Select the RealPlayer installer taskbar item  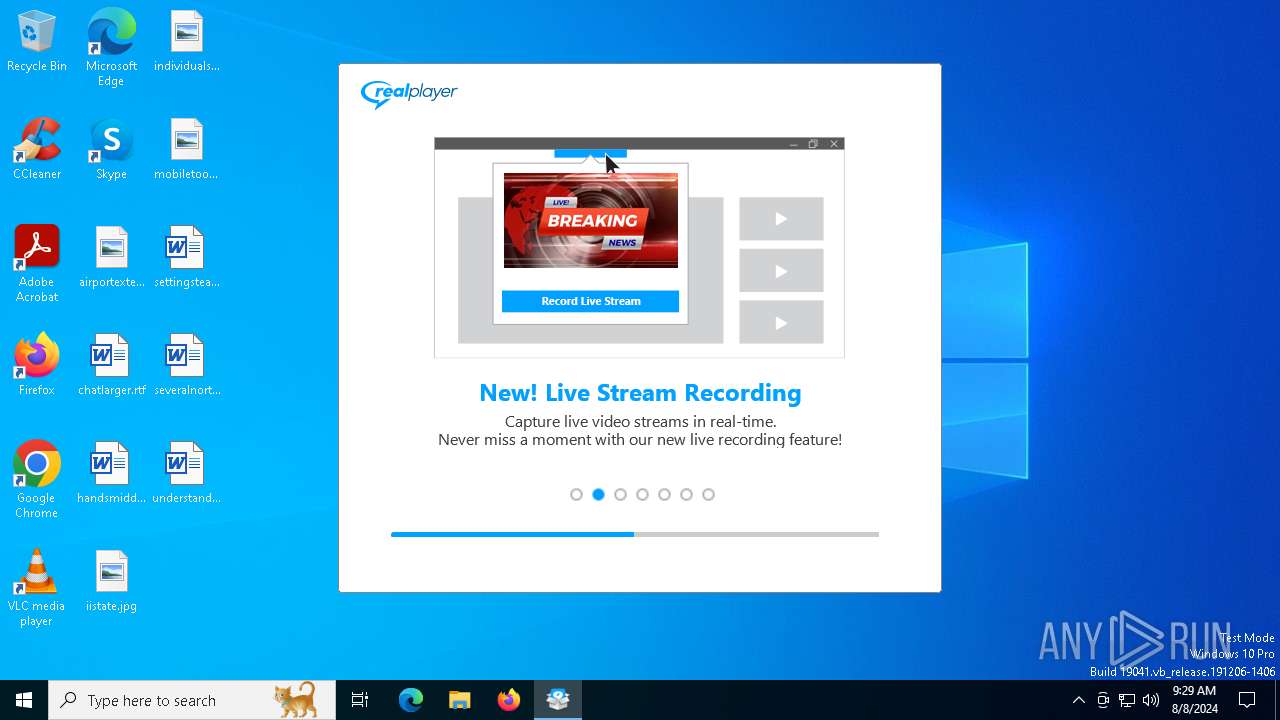pos(558,700)
